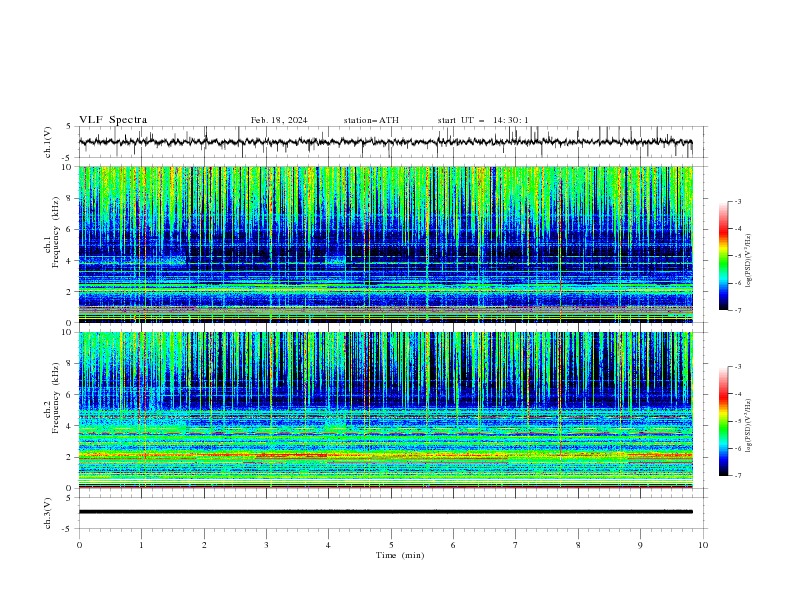Viewport: 792px width, 612px height.
Task: Click the ch.1 'Frequency (kHz)' axis label
Action: (x=56, y=232)
